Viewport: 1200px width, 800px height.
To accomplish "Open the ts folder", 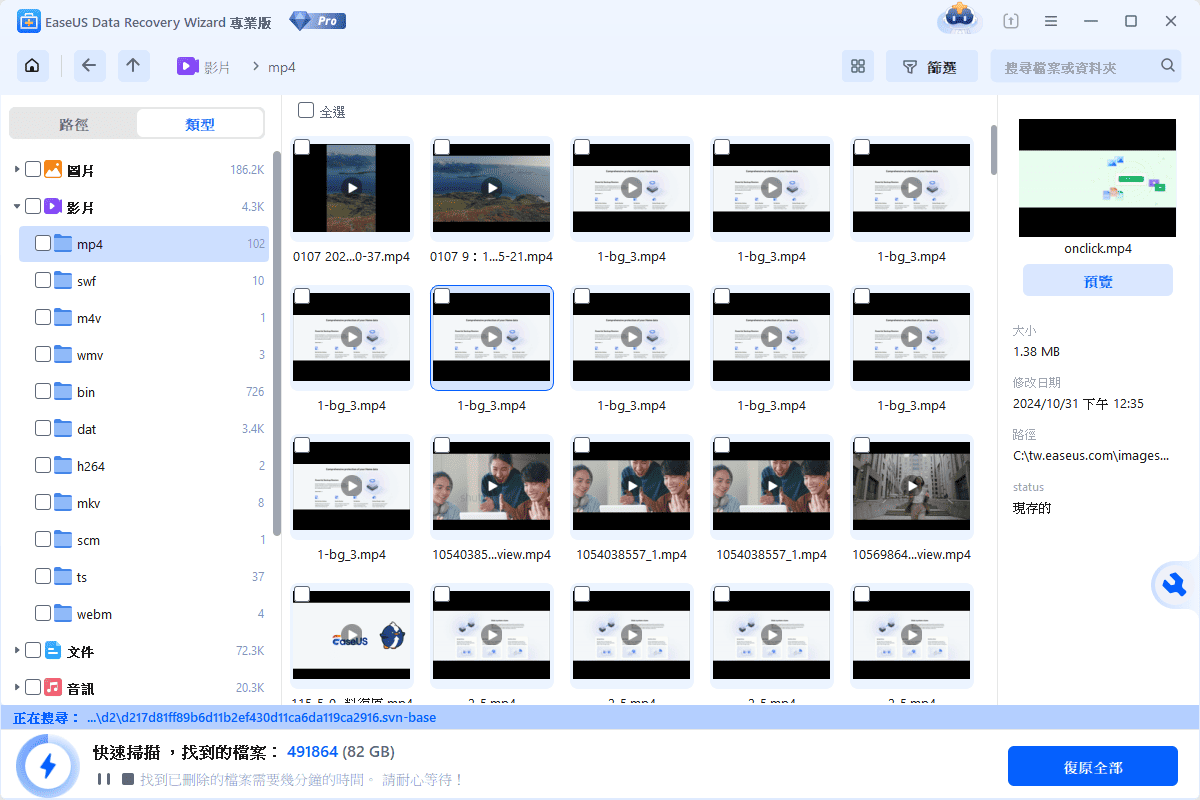I will pos(144,576).
